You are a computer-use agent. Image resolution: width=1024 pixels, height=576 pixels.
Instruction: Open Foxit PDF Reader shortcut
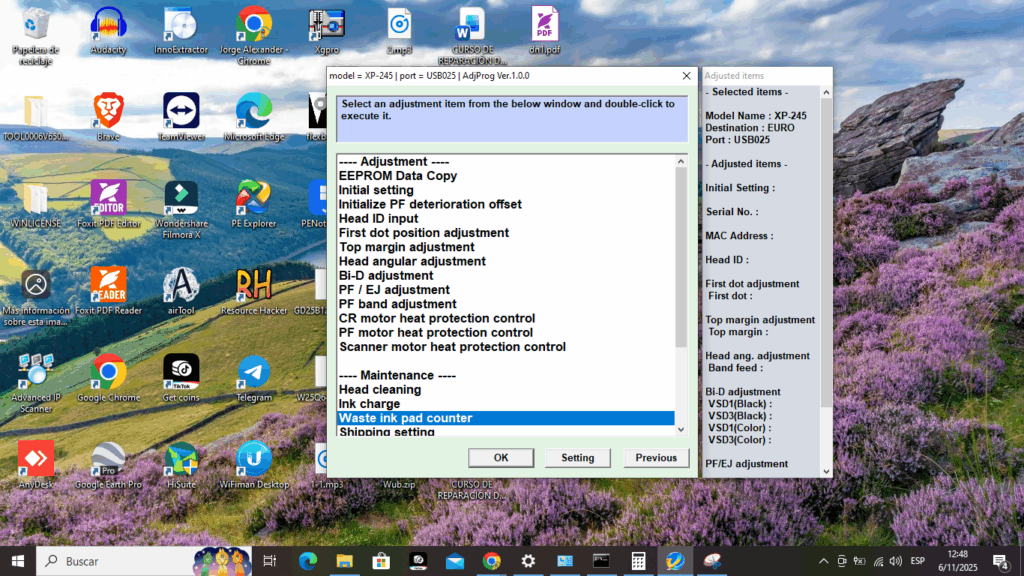pos(108,285)
